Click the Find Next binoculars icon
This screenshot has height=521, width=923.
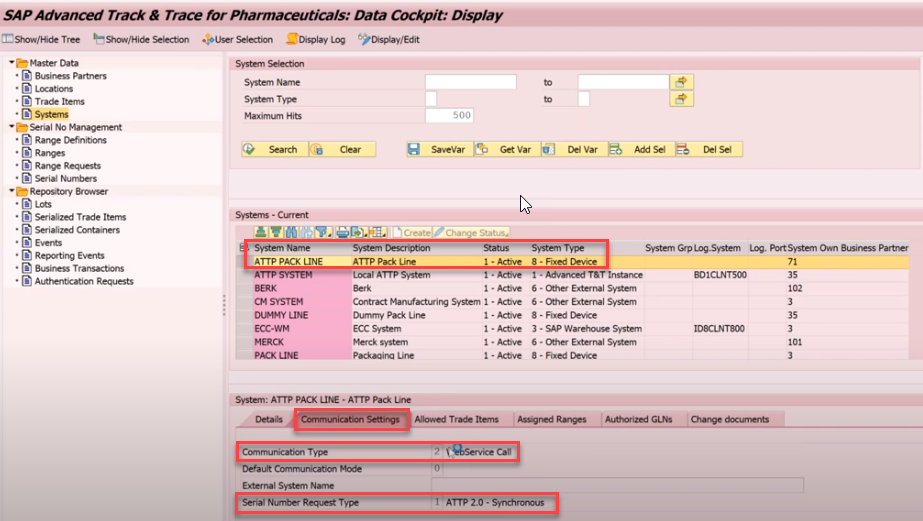coord(307,233)
